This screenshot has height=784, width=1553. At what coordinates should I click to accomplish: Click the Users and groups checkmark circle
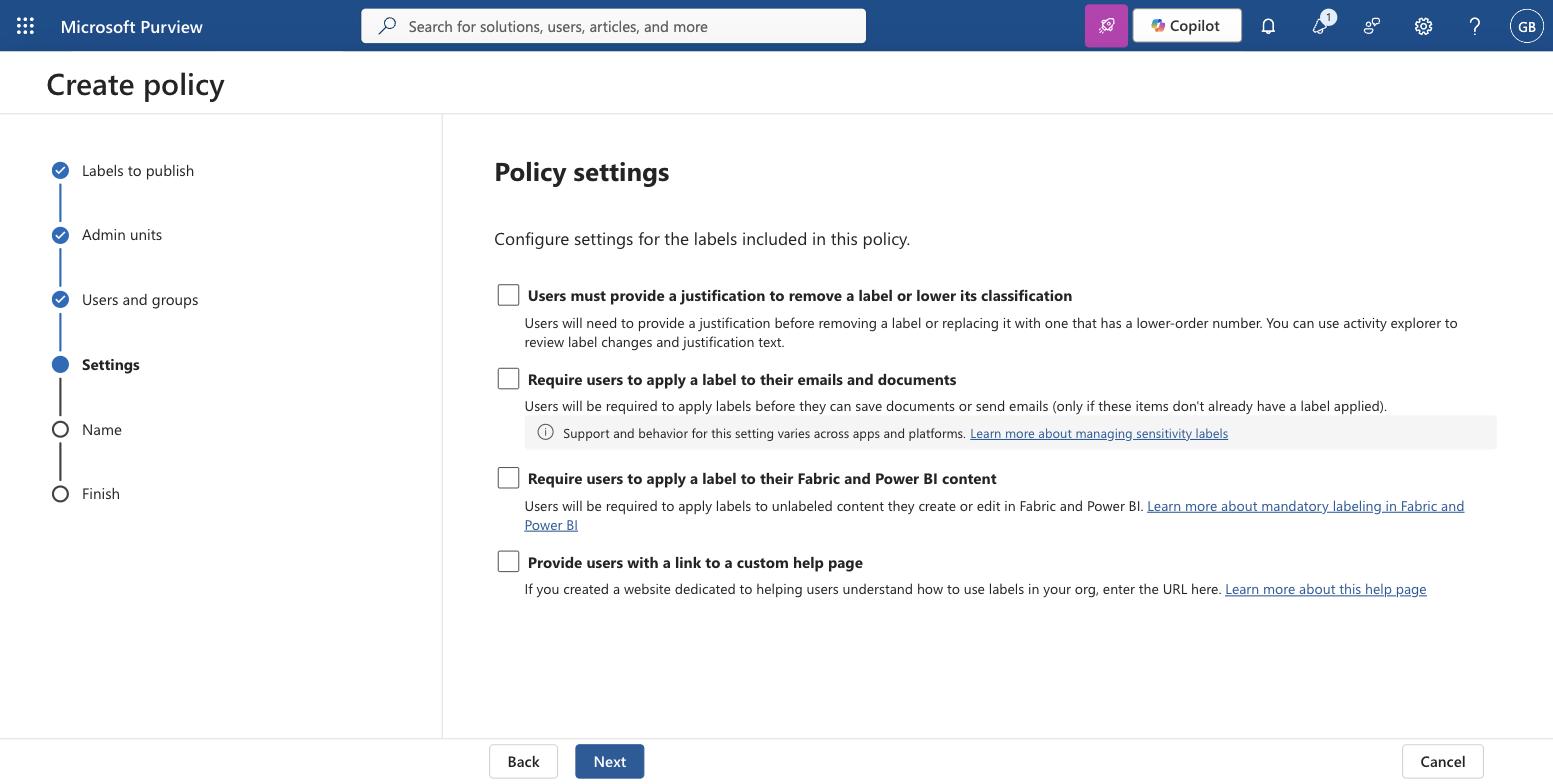tap(60, 300)
